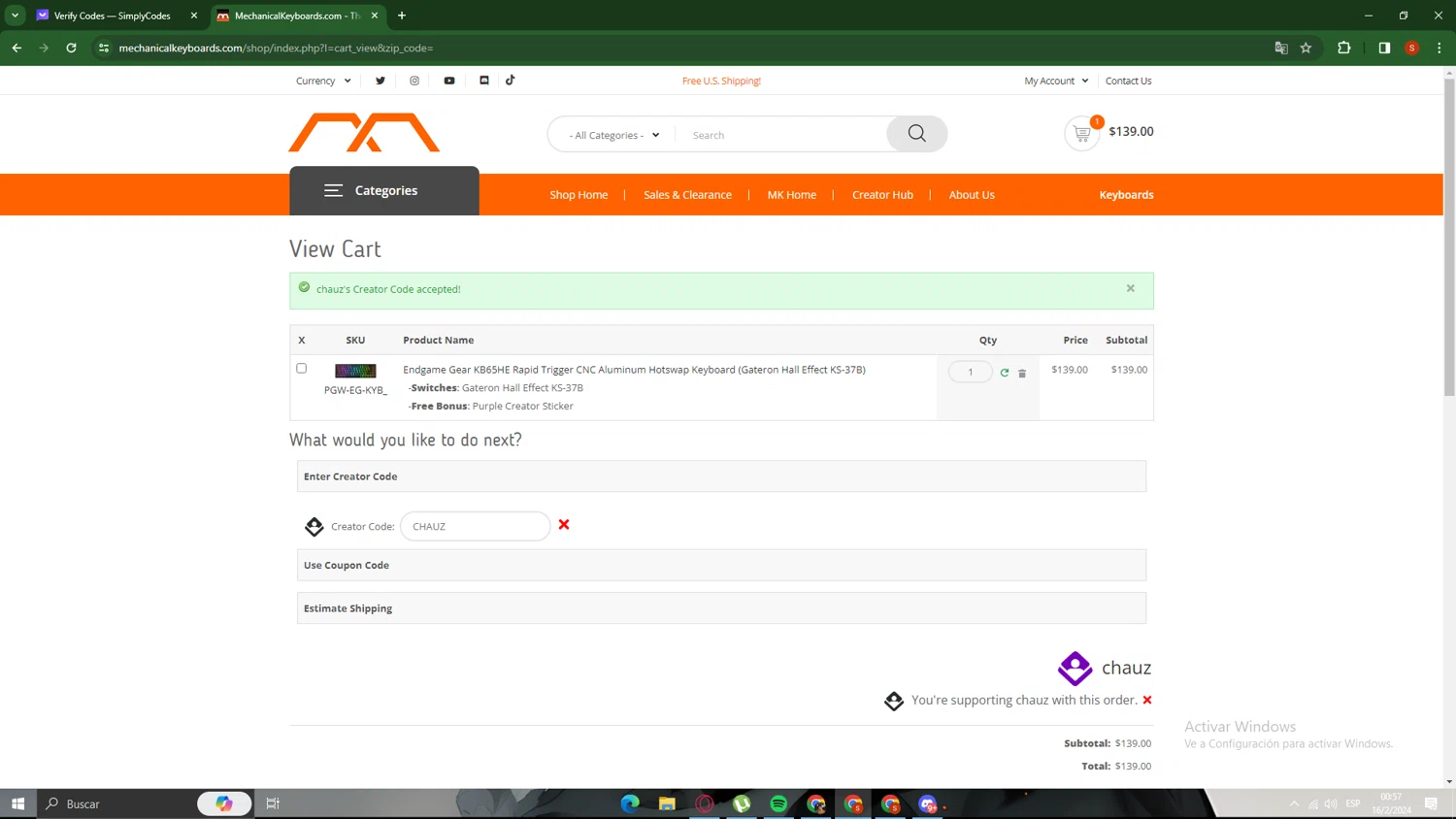Open the Currency dropdown
The height and width of the screenshot is (819, 1456).
[323, 81]
